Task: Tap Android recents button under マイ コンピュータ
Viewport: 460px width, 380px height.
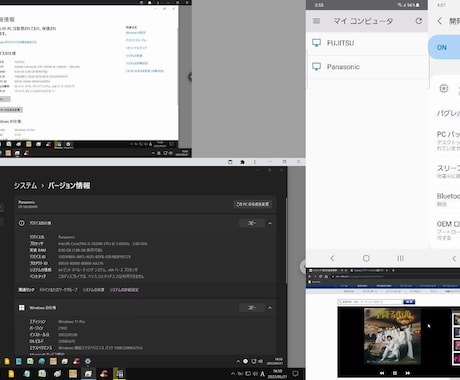Action: tap(400, 258)
